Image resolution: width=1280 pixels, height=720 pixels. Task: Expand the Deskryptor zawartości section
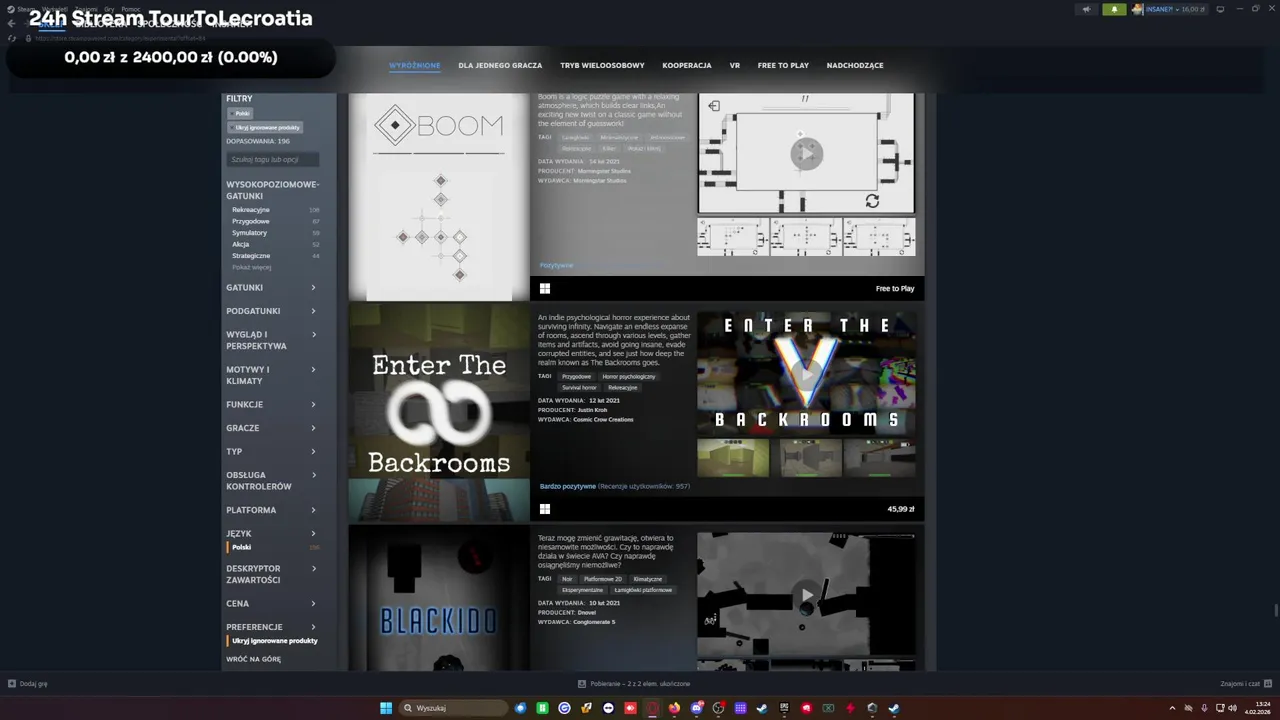tap(272, 574)
